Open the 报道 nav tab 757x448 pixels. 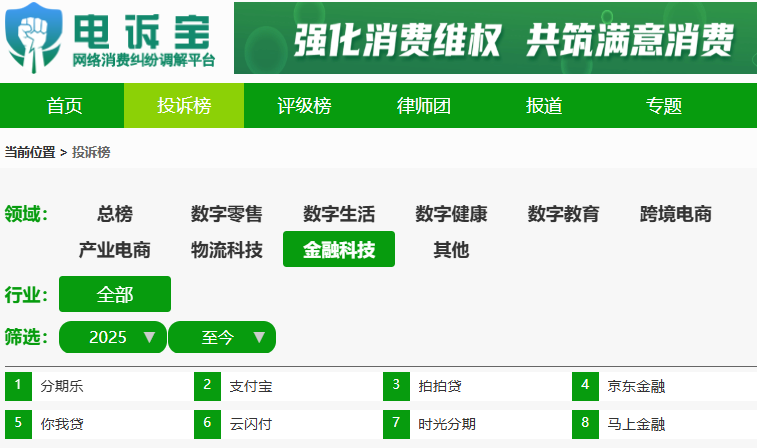[x=544, y=106]
